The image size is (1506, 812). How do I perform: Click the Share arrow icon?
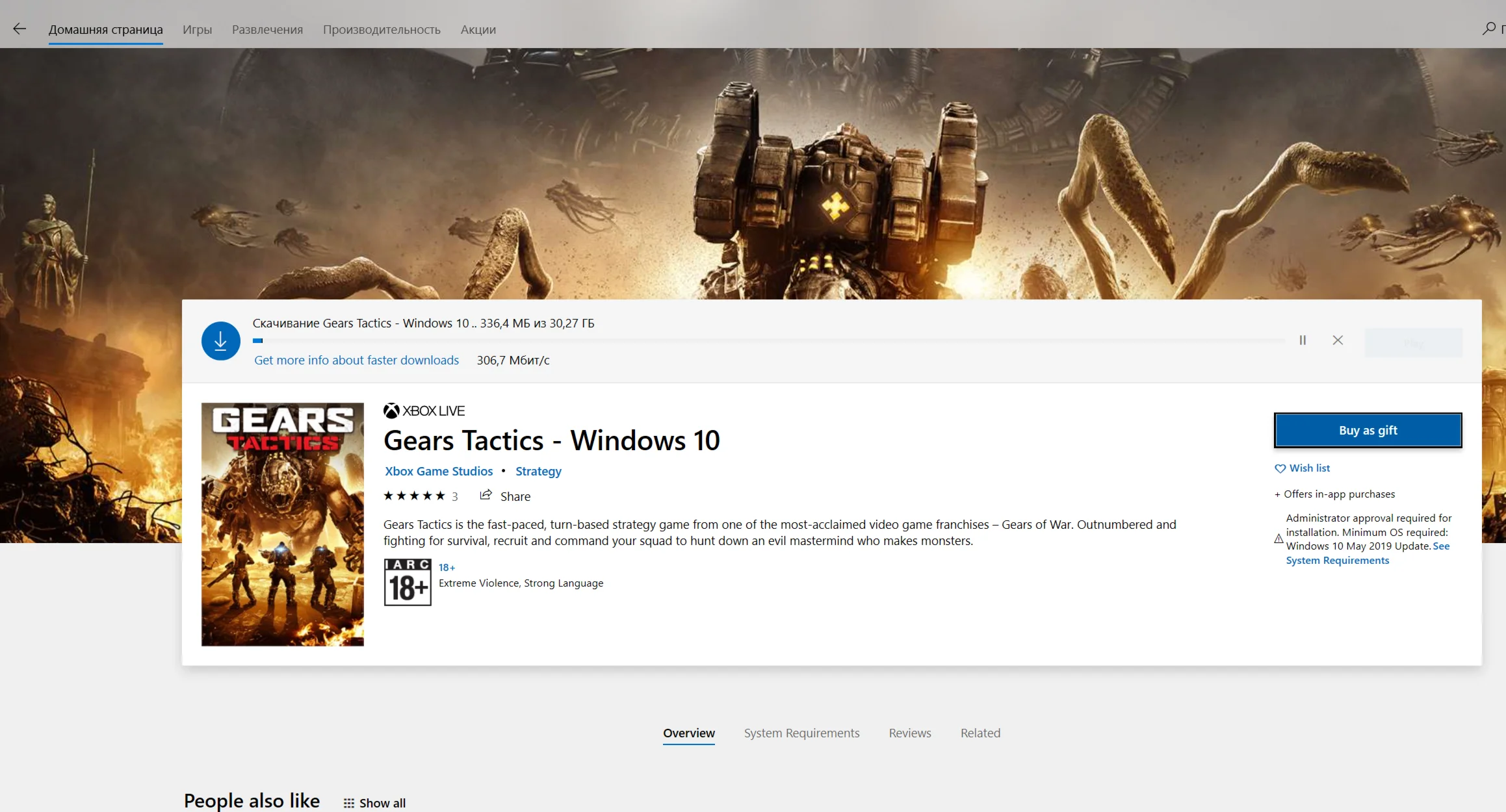pos(486,495)
